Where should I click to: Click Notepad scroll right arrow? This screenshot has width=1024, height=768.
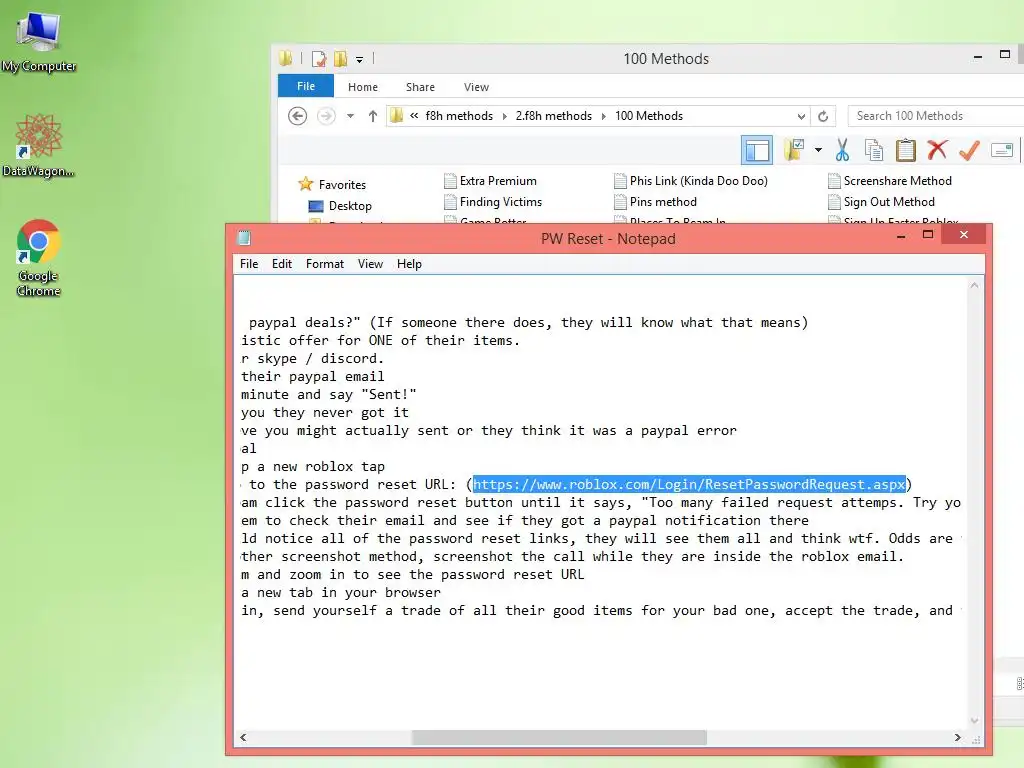(957, 737)
